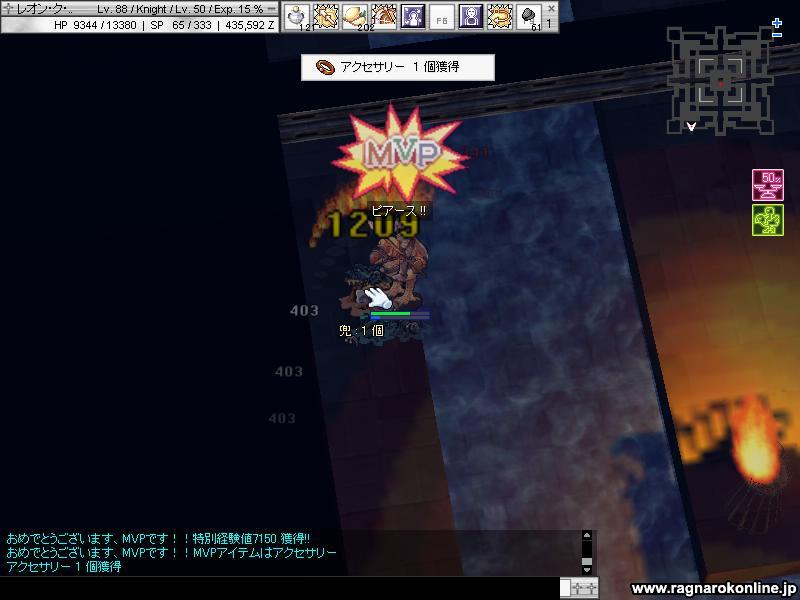The width and height of the screenshot is (800, 600).
Task: Minimize the character status window
Action: coord(272,9)
